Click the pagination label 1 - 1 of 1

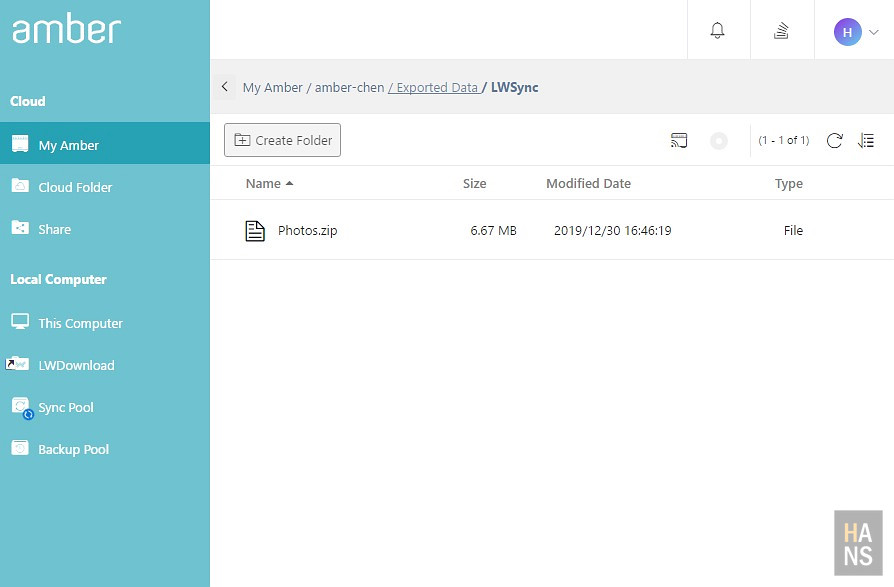pyautogui.click(x=783, y=140)
